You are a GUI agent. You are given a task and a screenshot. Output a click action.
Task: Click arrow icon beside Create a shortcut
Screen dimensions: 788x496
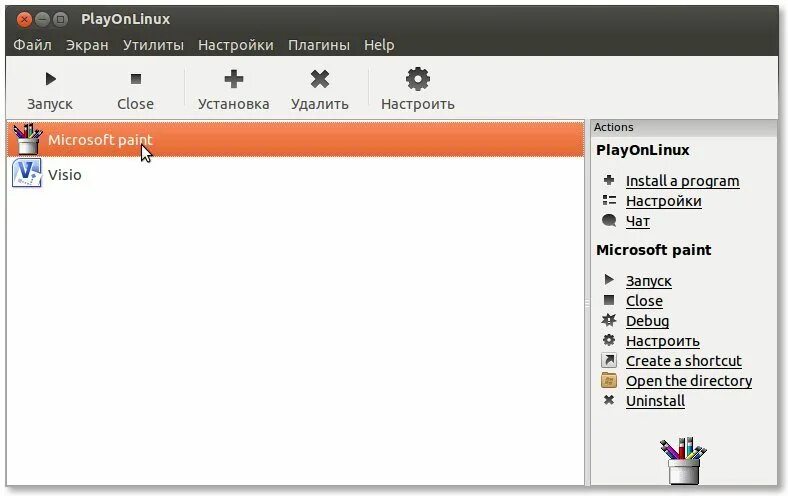[x=609, y=360]
